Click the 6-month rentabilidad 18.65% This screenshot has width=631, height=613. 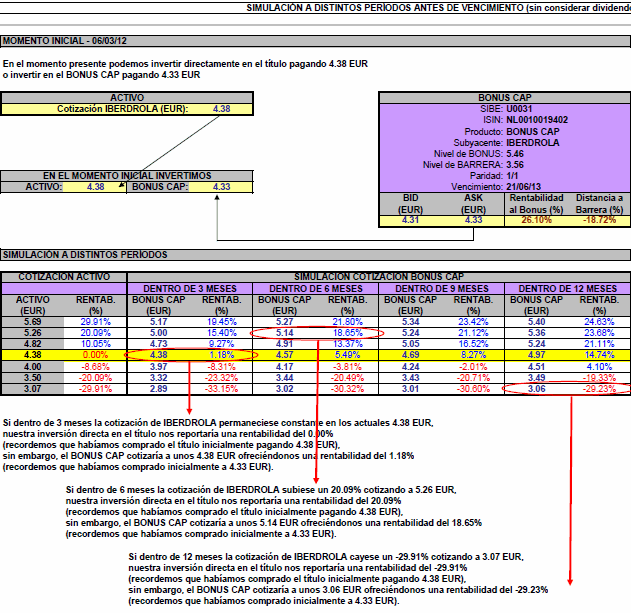tap(348, 333)
